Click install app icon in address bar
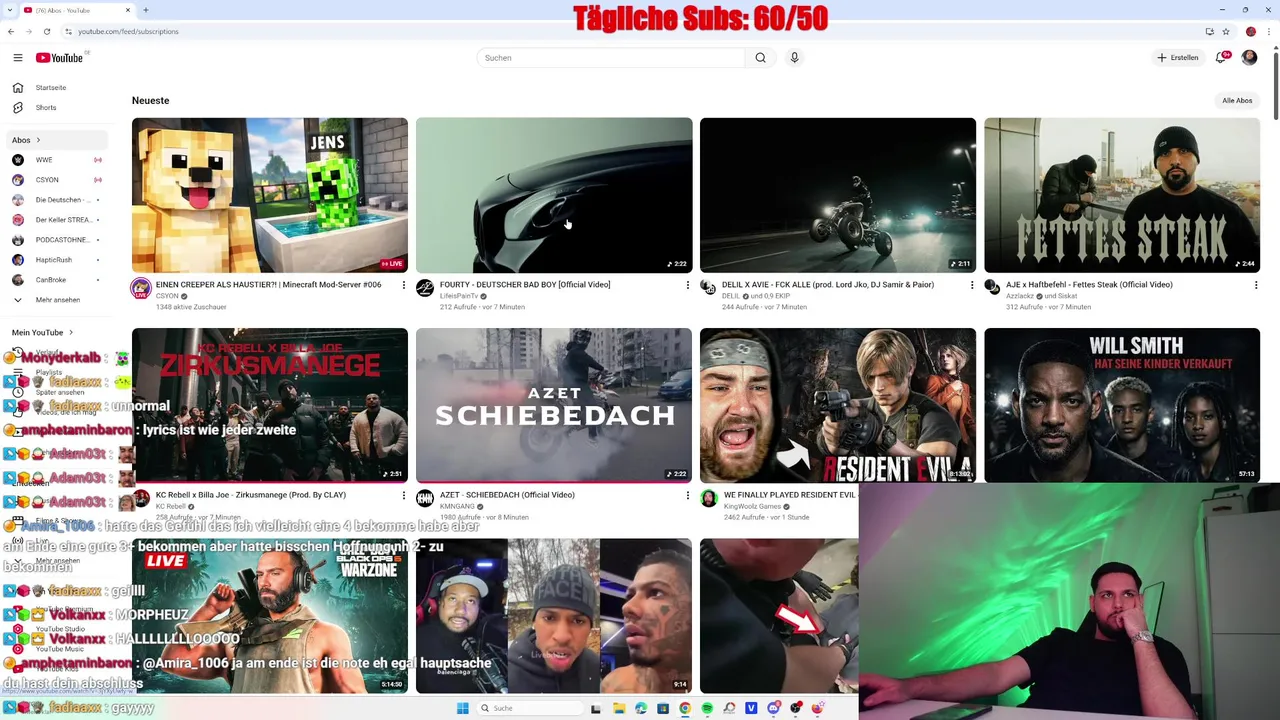 point(1209,31)
